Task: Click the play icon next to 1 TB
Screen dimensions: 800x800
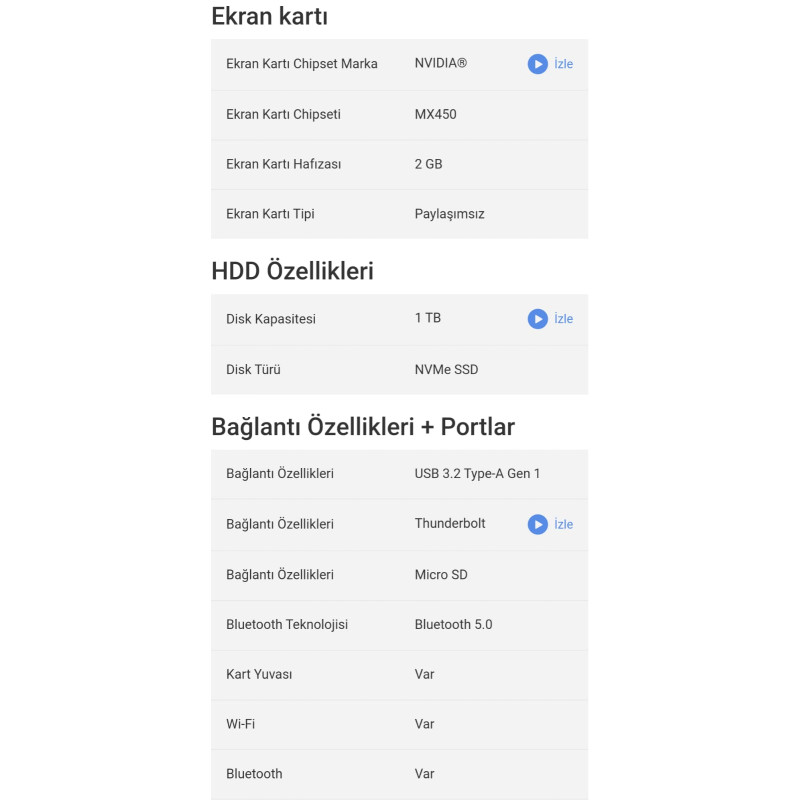Action: (x=537, y=319)
